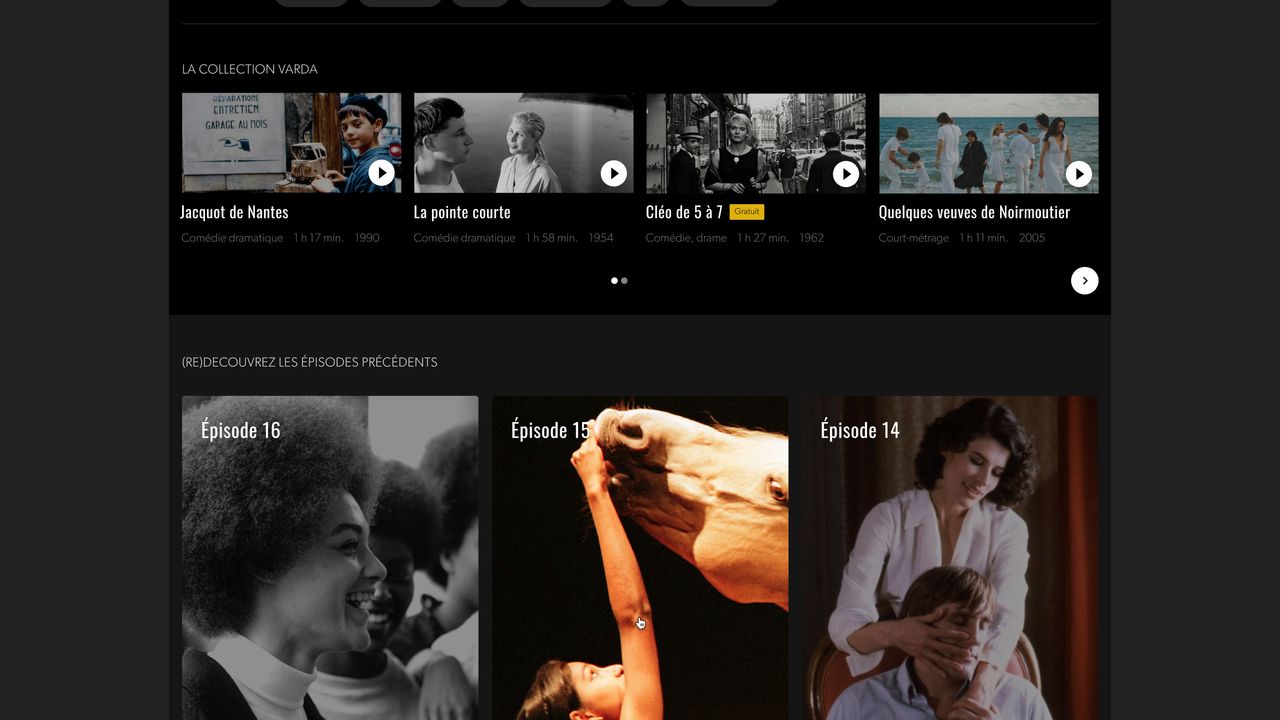
Task: Open Cléo de 5 à 7 title
Action: click(684, 212)
